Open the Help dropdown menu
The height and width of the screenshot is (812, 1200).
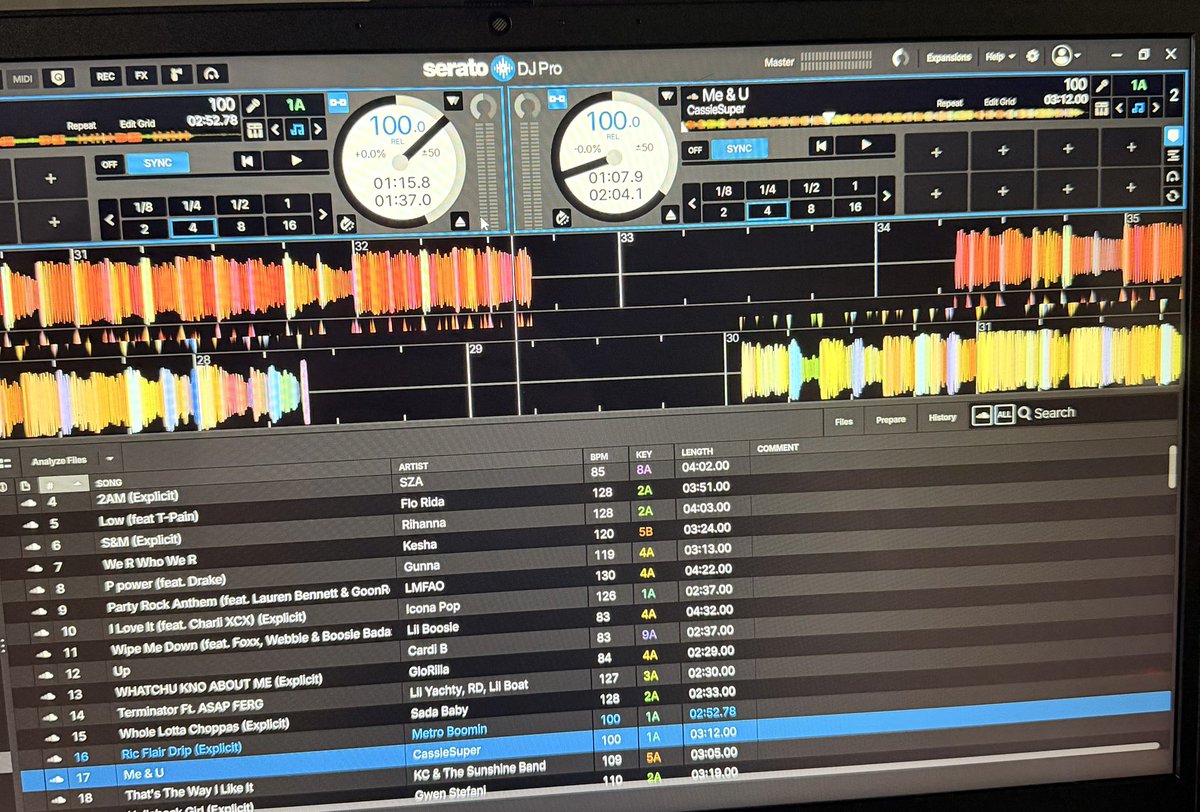point(1000,57)
